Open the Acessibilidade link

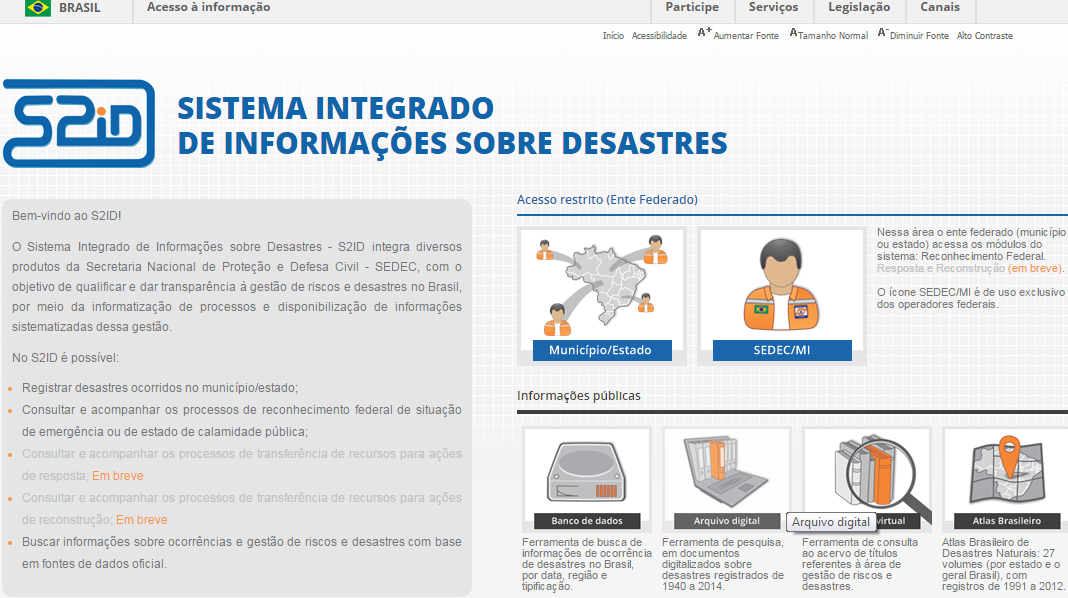(x=659, y=36)
